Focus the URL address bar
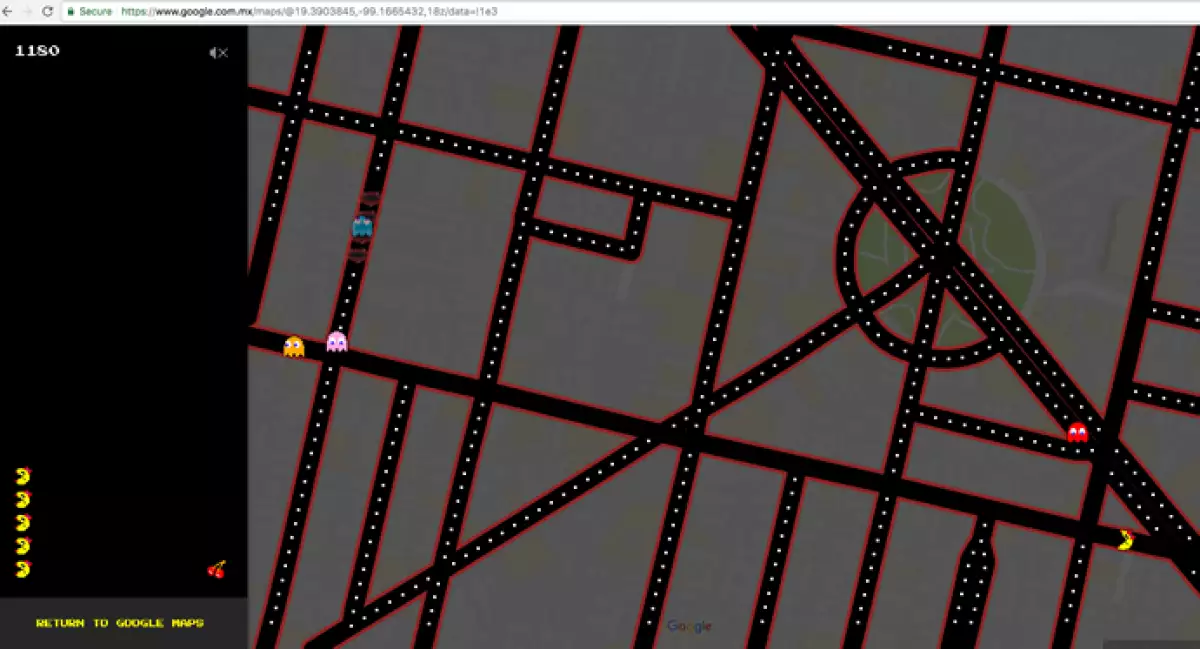 [400, 11]
